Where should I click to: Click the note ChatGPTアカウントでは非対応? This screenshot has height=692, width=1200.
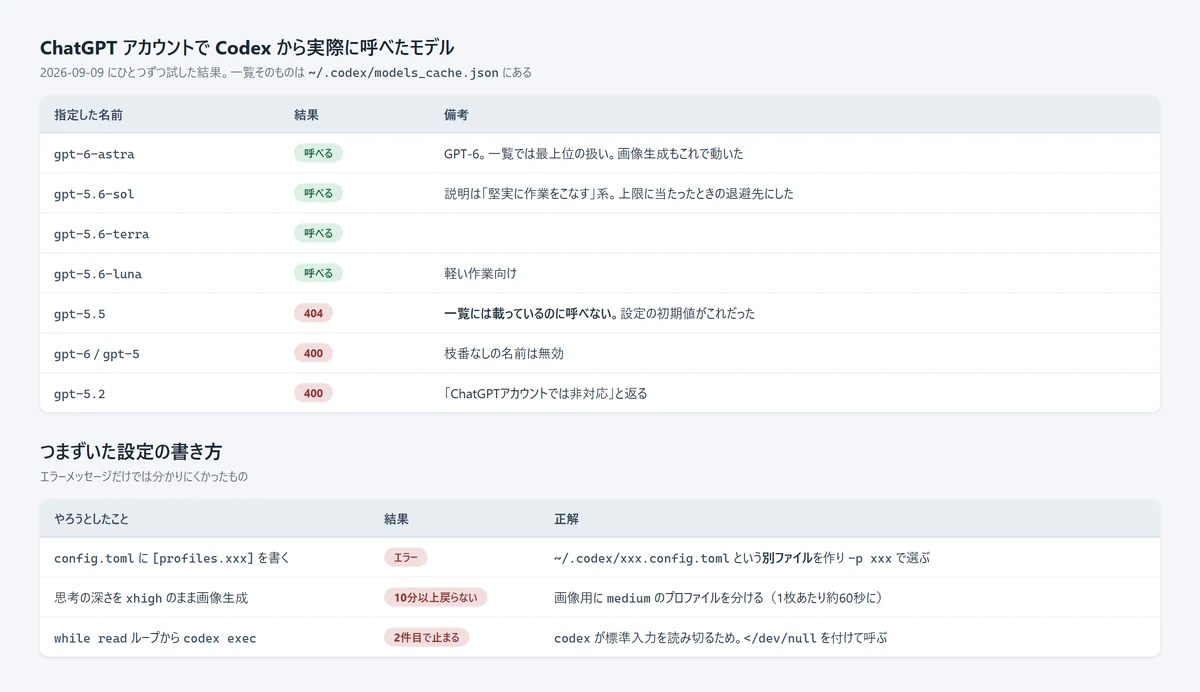pyautogui.click(x=546, y=394)
